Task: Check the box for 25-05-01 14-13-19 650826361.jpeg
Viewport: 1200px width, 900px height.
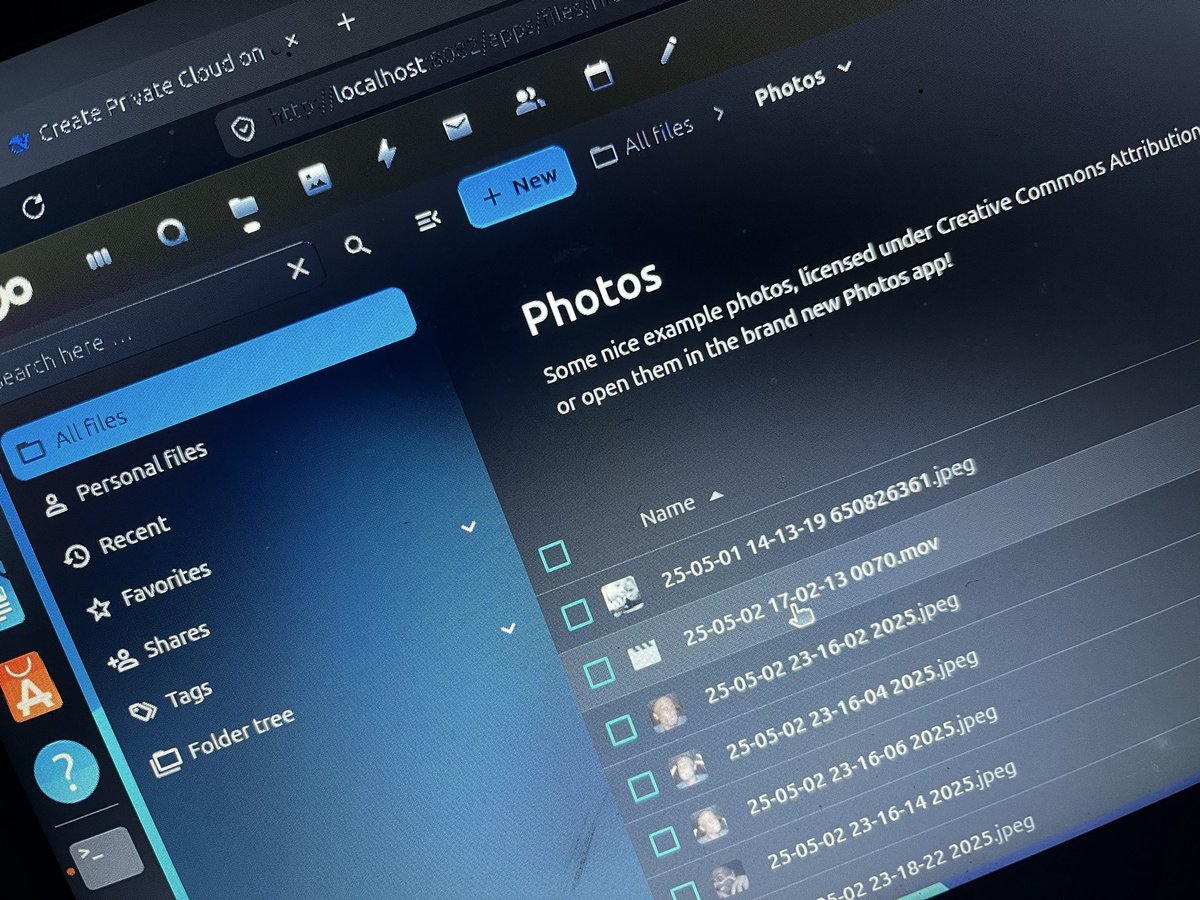Action: [577, 614]
